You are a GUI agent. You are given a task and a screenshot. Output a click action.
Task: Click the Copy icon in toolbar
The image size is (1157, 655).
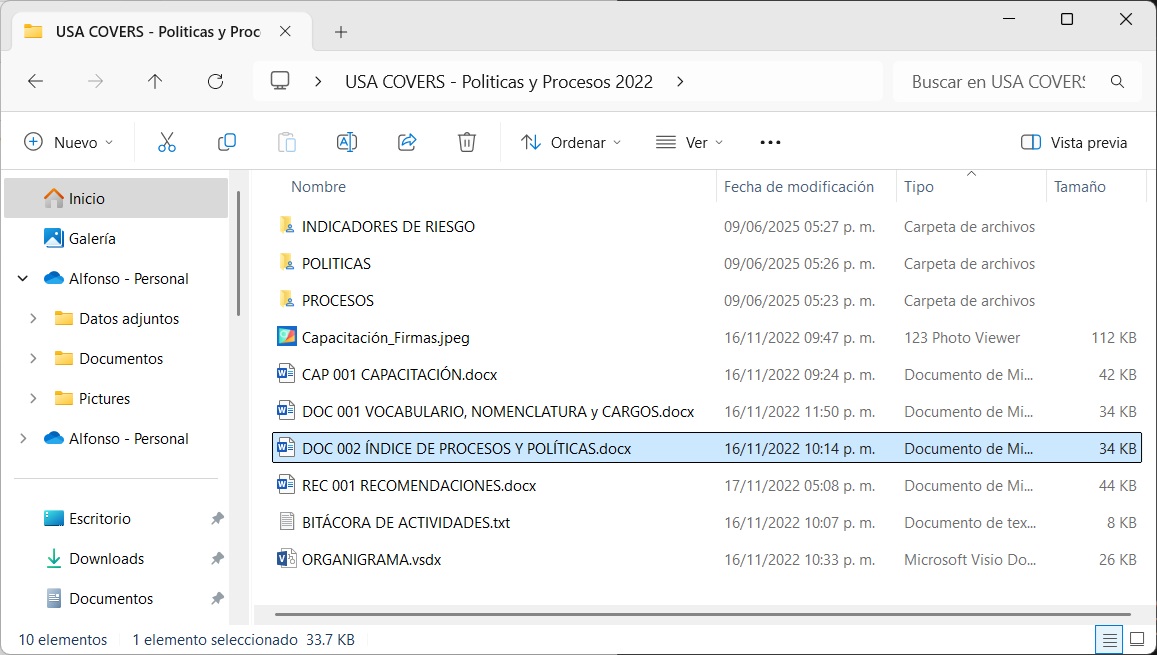point(227,142)
